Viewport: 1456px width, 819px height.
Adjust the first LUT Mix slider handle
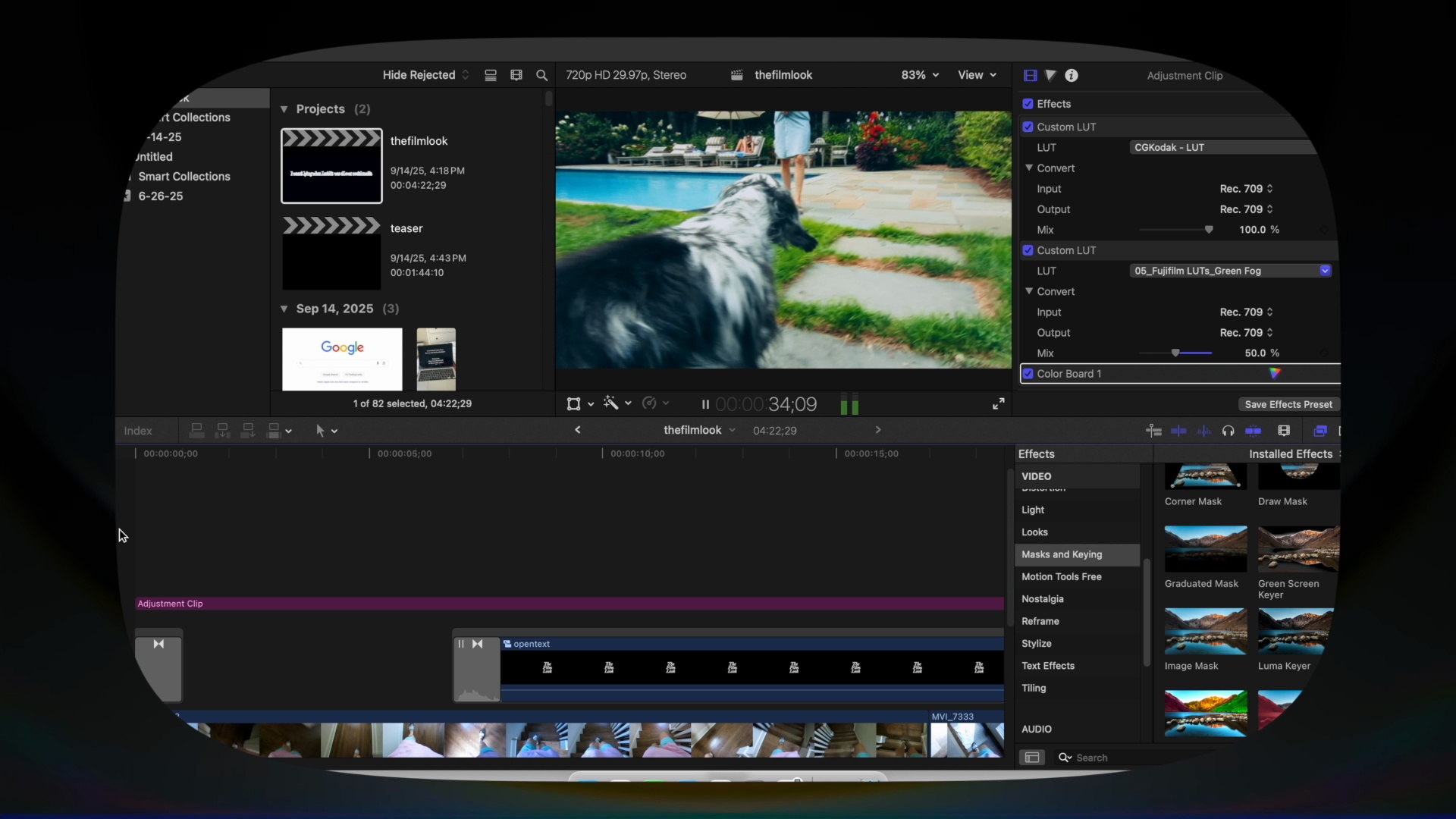(1209, 230)
